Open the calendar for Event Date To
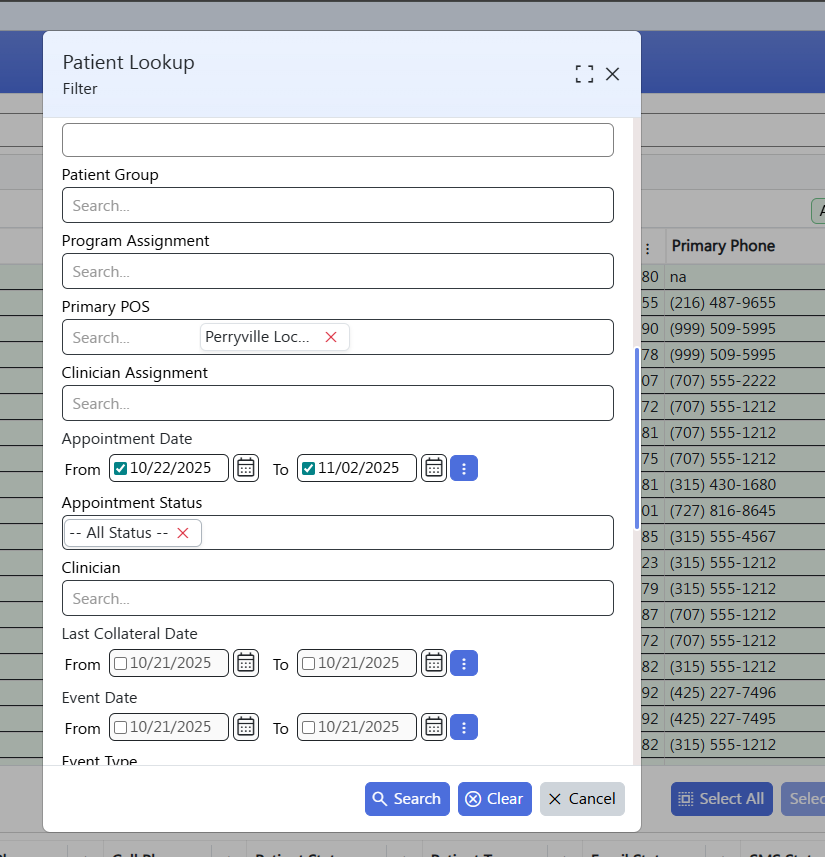Image resolution: width=825 pixels, height=857 pixels. pos(434,727)
